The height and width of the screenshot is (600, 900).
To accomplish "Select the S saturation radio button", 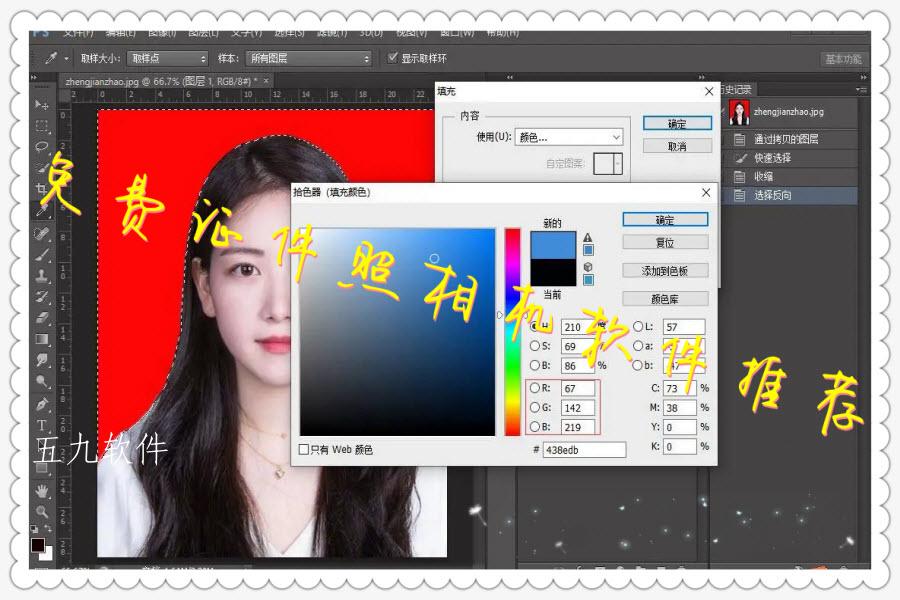I will coord(537,346).
